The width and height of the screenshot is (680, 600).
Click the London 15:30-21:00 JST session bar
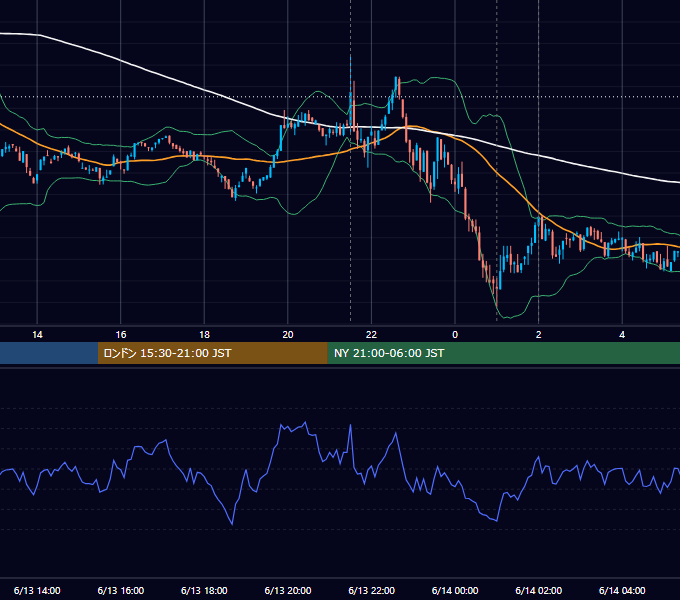pos(212,353)
